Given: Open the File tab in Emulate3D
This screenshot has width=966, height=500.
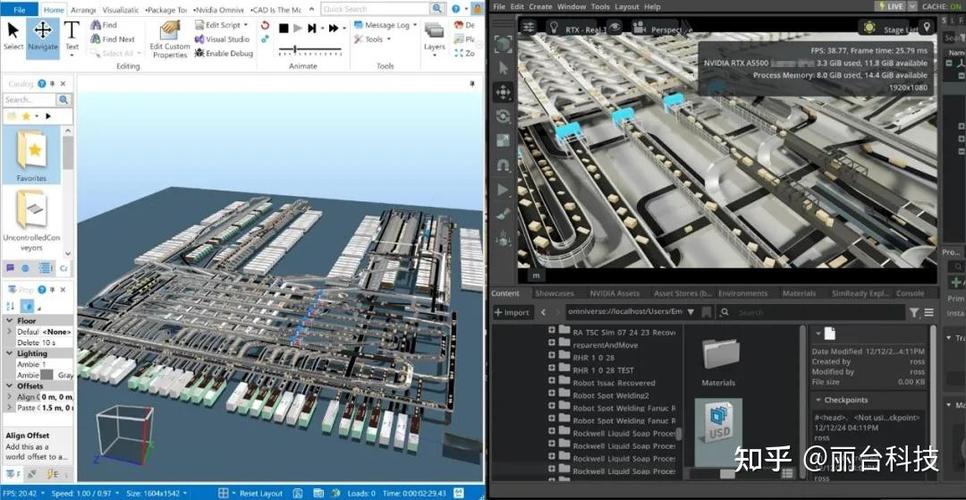Looking at the screenshot, I should coord(20,10).
